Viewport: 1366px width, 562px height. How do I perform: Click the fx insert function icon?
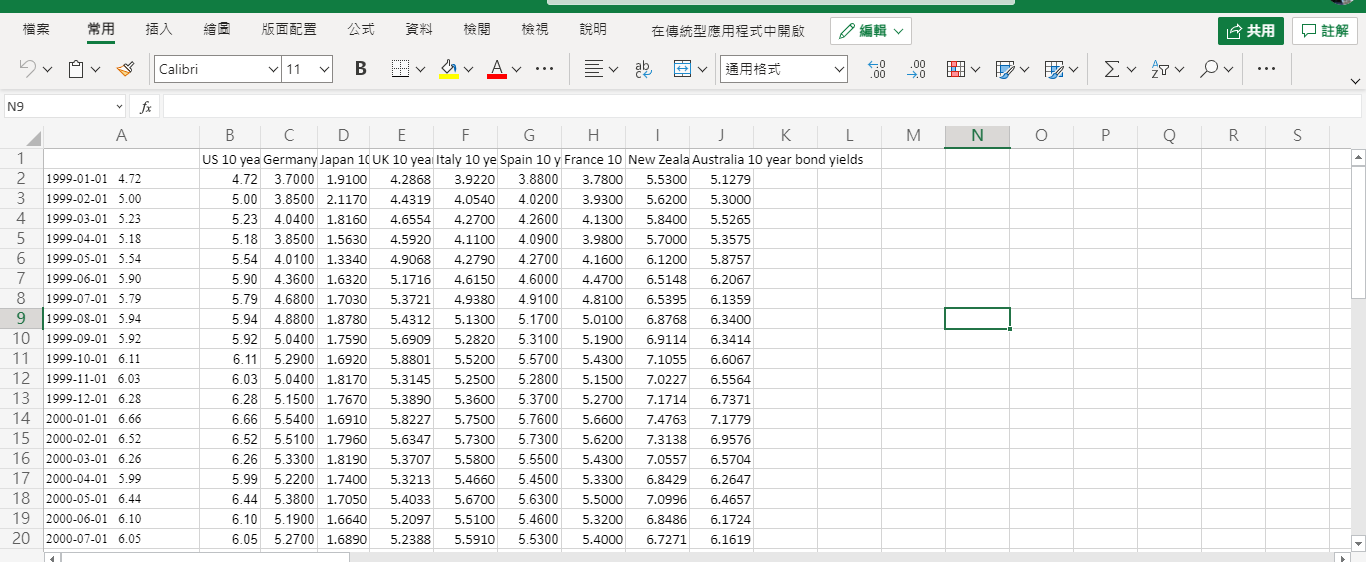point(146,106)
